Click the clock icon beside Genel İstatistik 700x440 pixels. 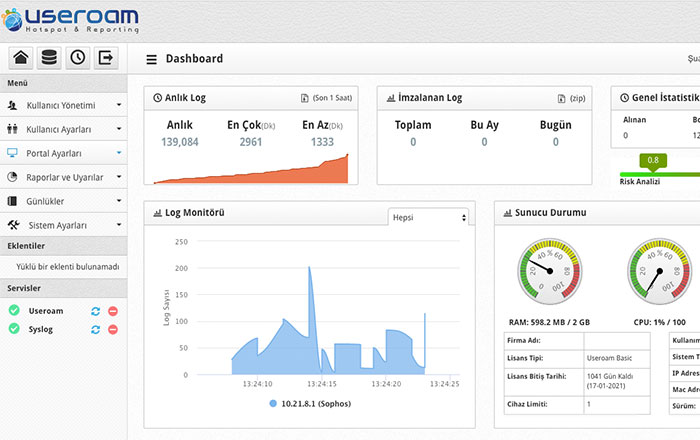click(625, 98)
